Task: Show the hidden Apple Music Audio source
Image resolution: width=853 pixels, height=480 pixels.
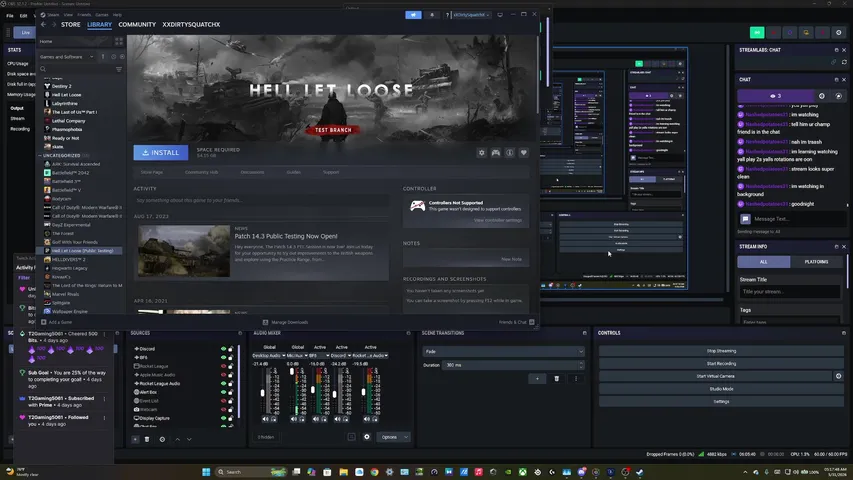Action: (223, 375)
